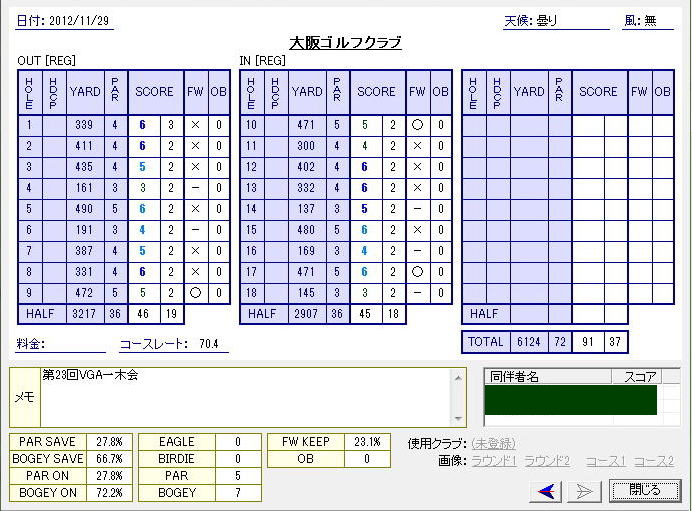The width and height of the screenshot is (692, 511).
Task: Click the OUT [REG] label
Action: tap(46, 60)
